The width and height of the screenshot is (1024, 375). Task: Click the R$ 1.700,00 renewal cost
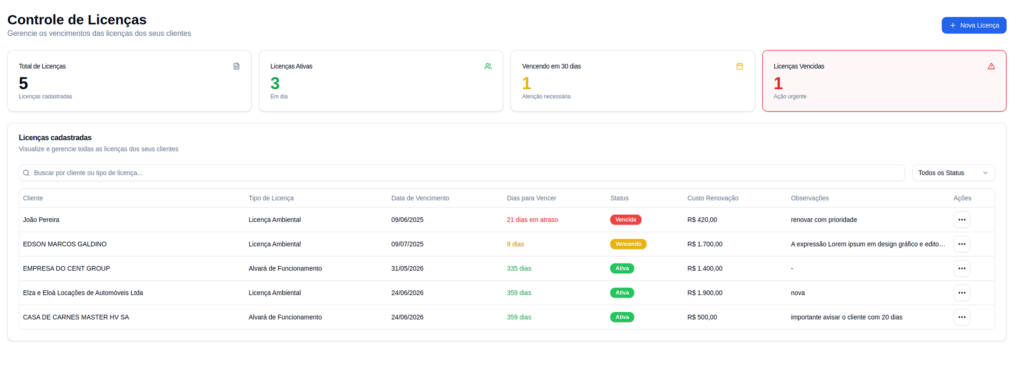pos(705,244)
